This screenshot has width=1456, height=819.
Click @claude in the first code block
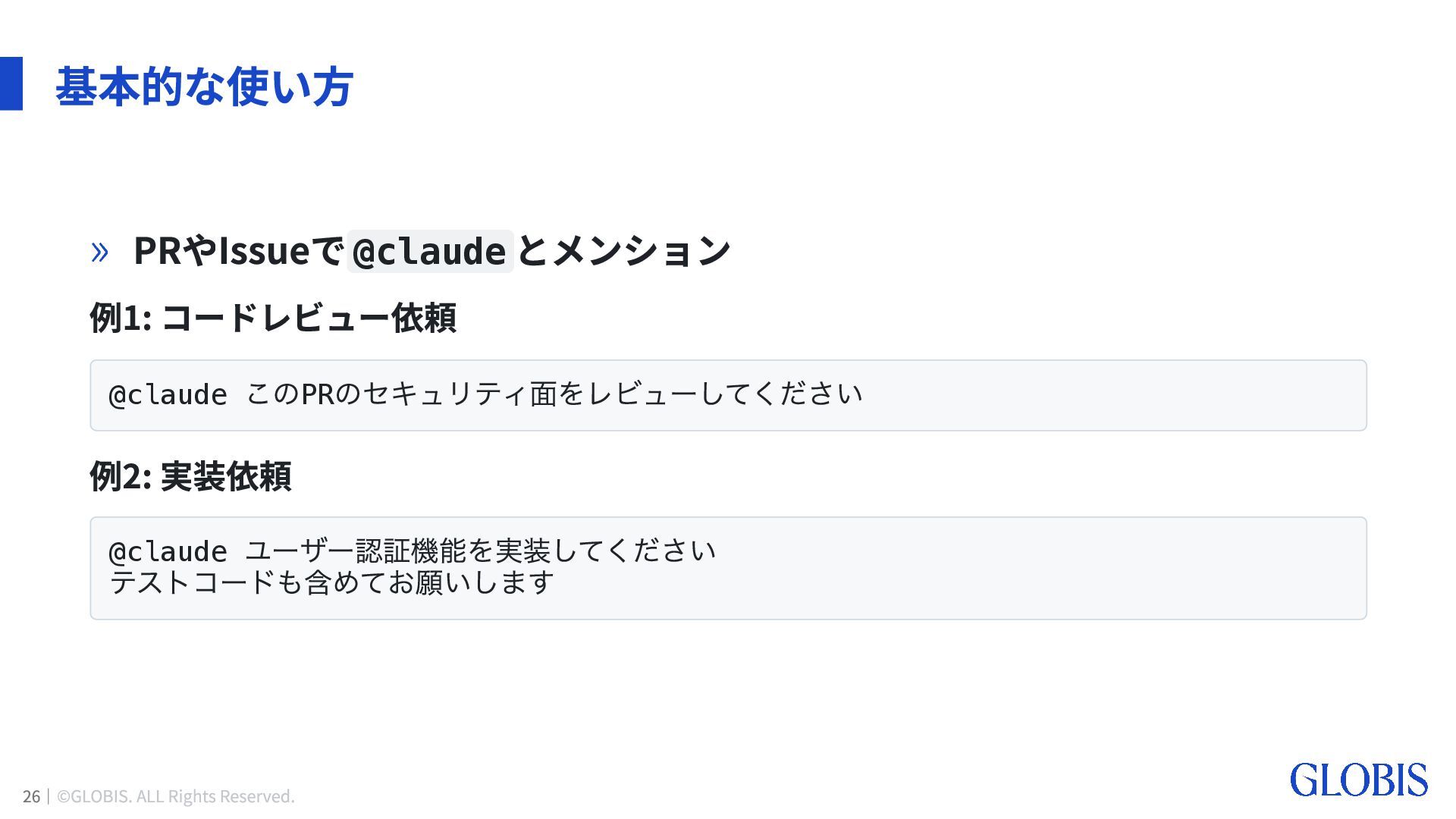(x=168, y=395)
